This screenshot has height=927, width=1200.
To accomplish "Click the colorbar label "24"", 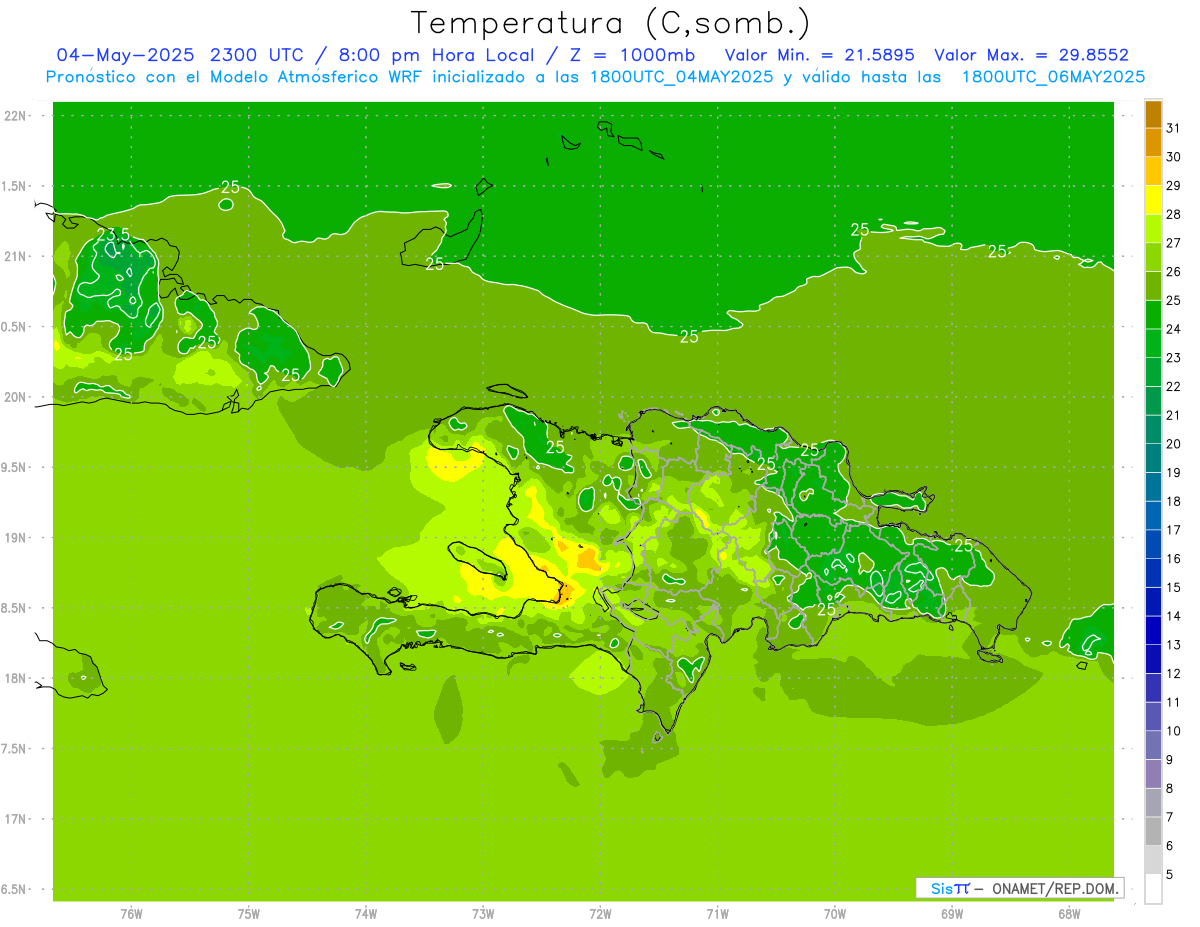I will point(1173,329).
